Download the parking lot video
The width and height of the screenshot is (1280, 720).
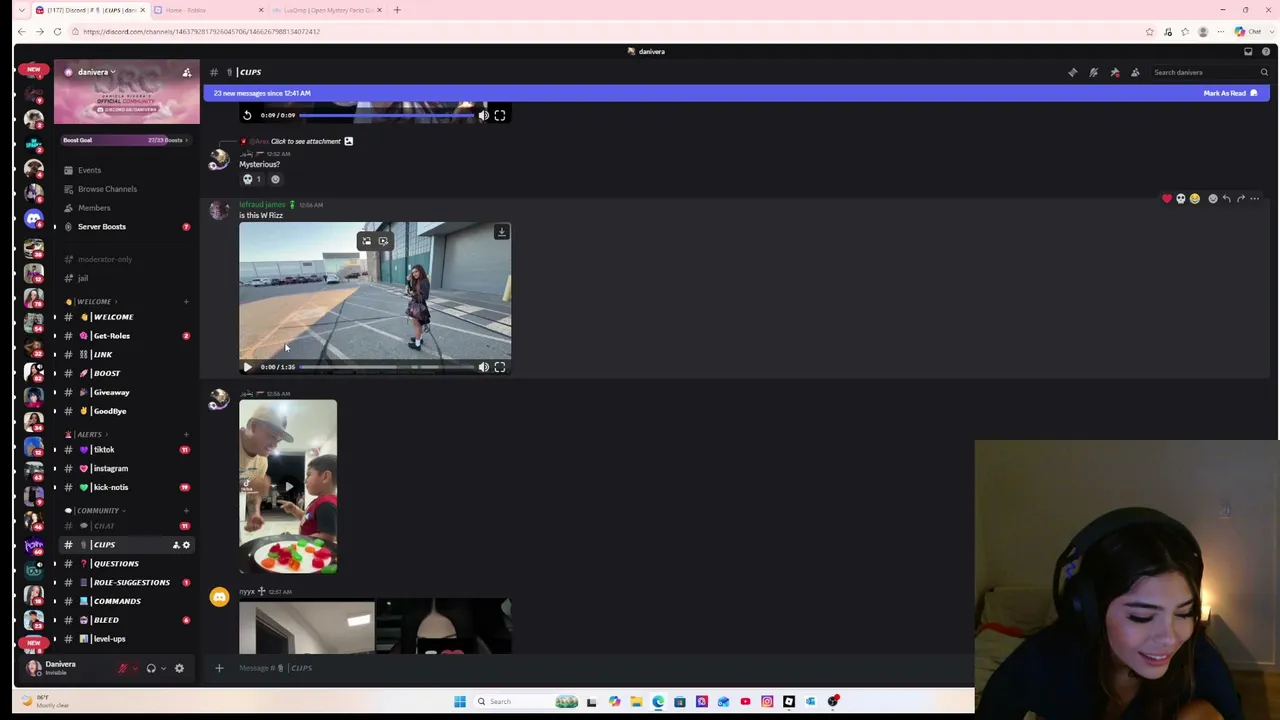[502, 232]
